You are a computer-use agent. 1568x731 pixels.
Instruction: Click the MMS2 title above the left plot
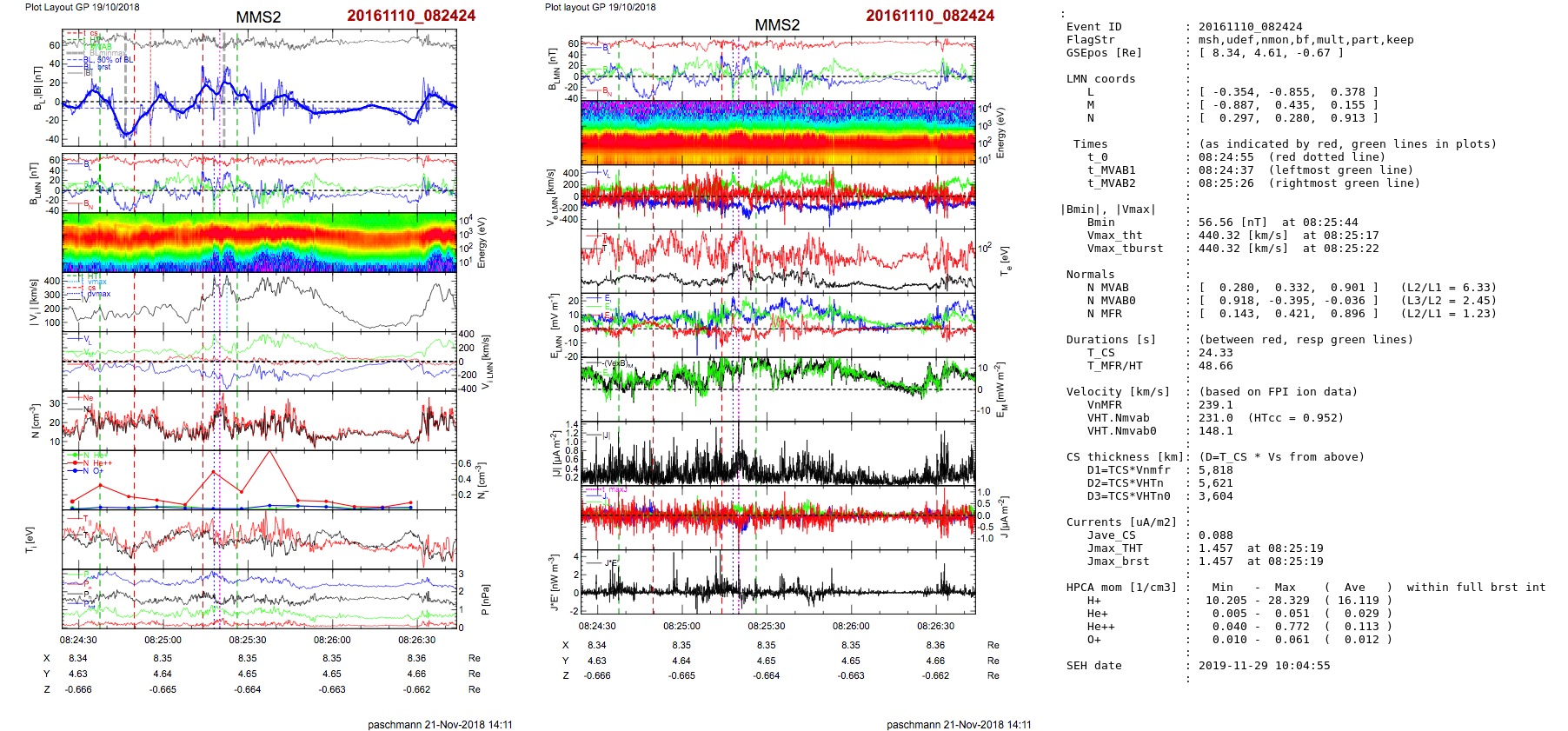pyautogui.click(x=258, y=17)
